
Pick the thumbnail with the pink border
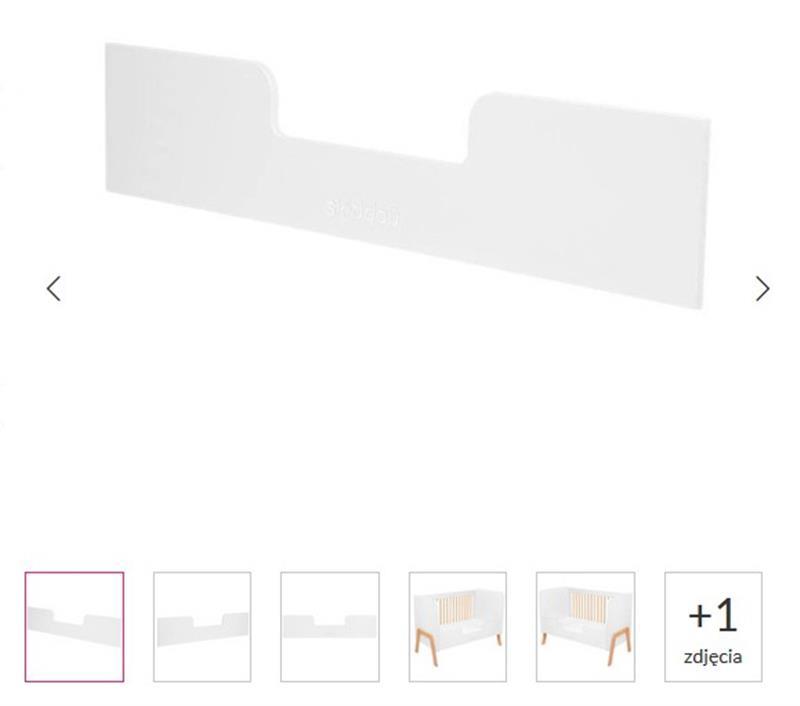74,627
